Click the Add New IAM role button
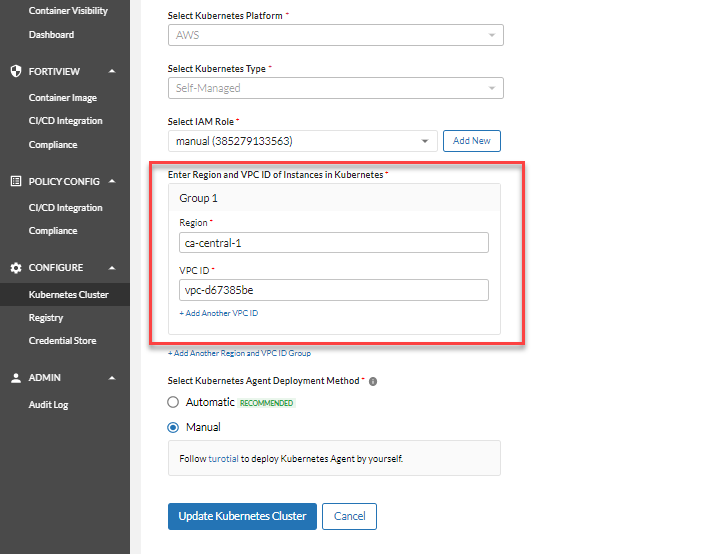Viewport: 715px width, 554px height. tap(471, 141)
